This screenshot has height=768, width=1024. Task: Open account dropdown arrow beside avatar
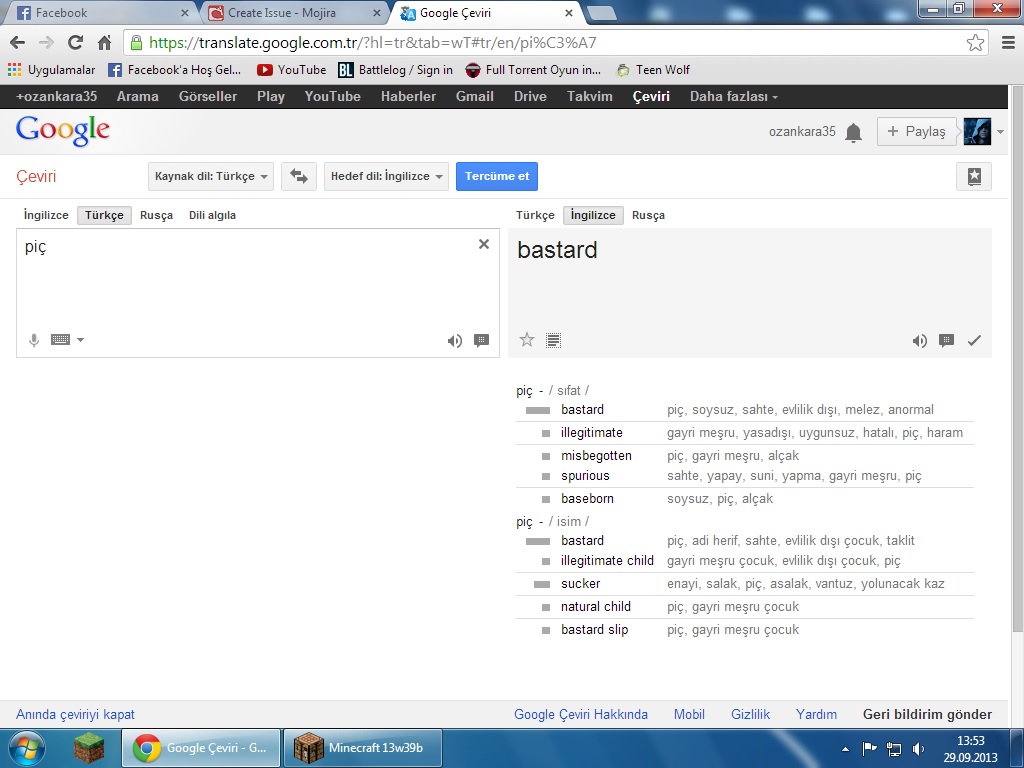coord(1000,132)
